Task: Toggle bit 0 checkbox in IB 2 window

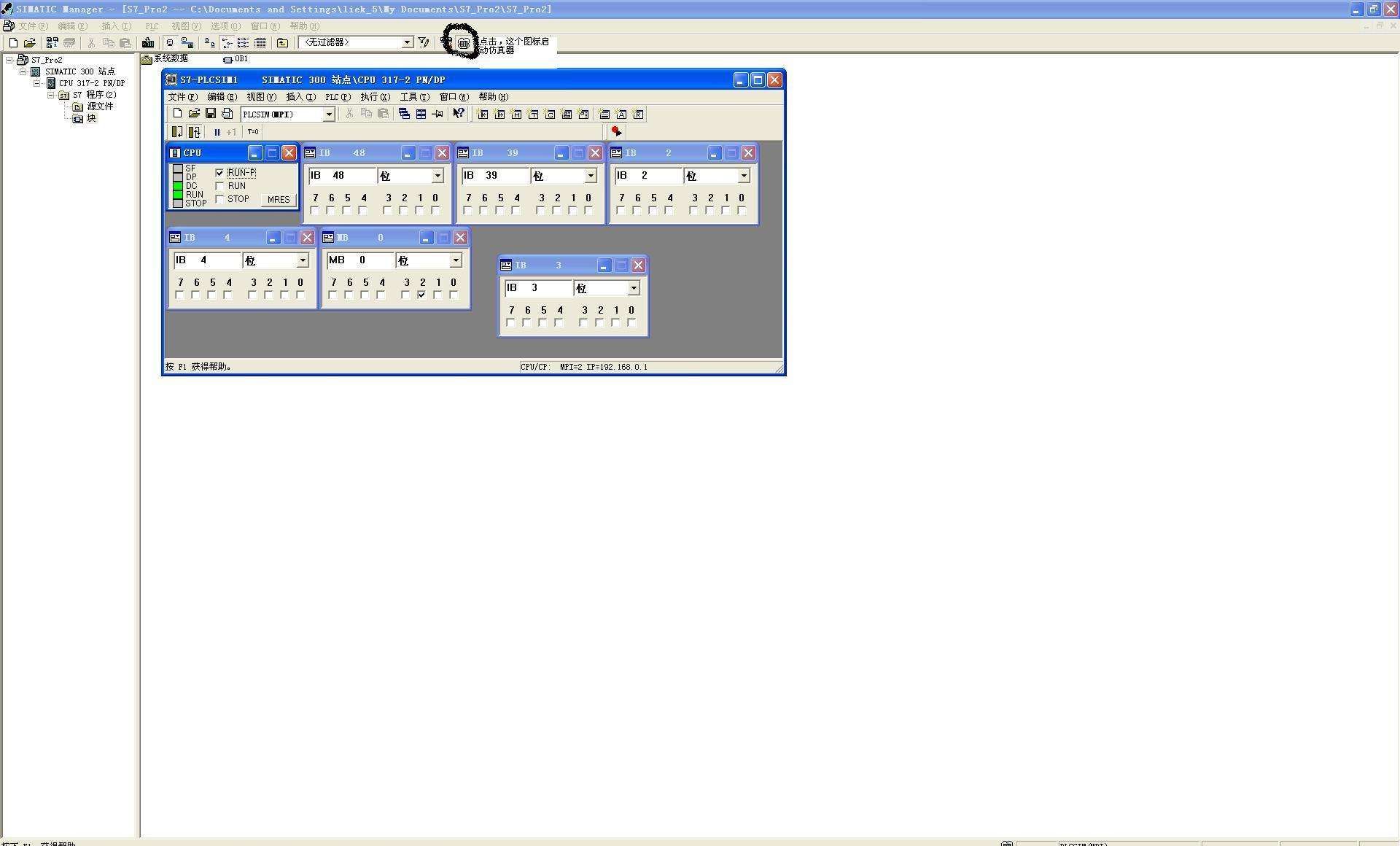Action: (x=742, y=211)
